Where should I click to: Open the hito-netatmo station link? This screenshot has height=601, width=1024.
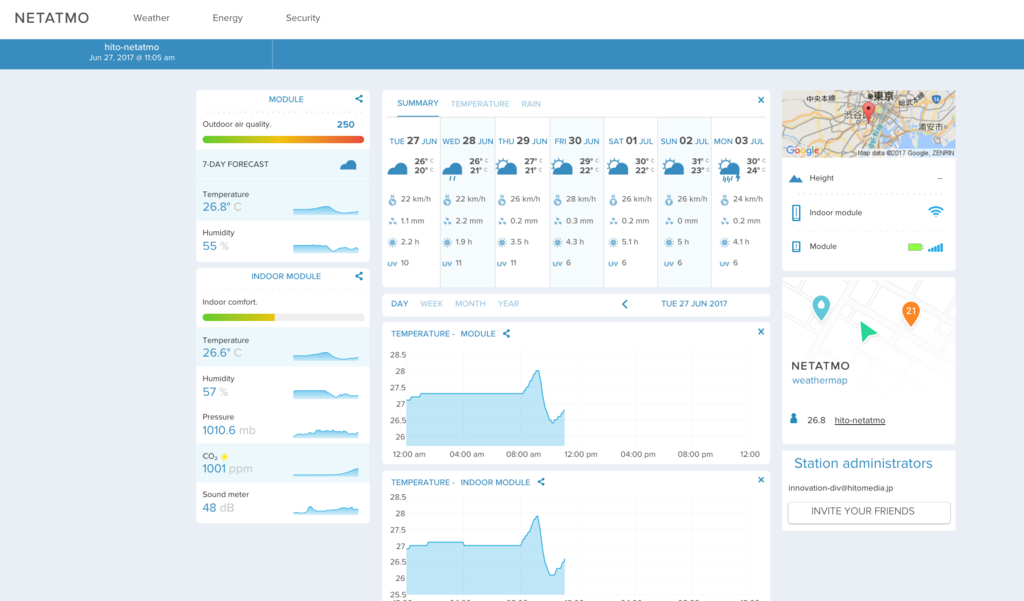coord(859,421)
